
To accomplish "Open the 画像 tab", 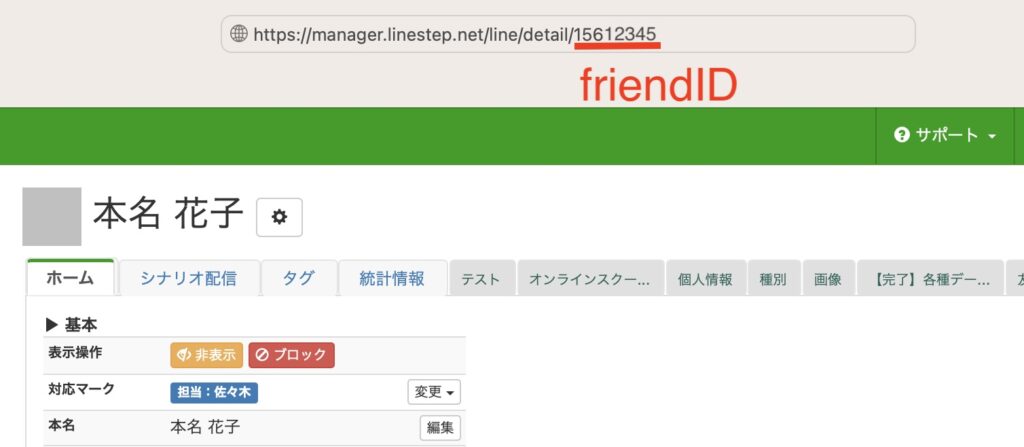I will pyautogui.click(x=828, y=280).
